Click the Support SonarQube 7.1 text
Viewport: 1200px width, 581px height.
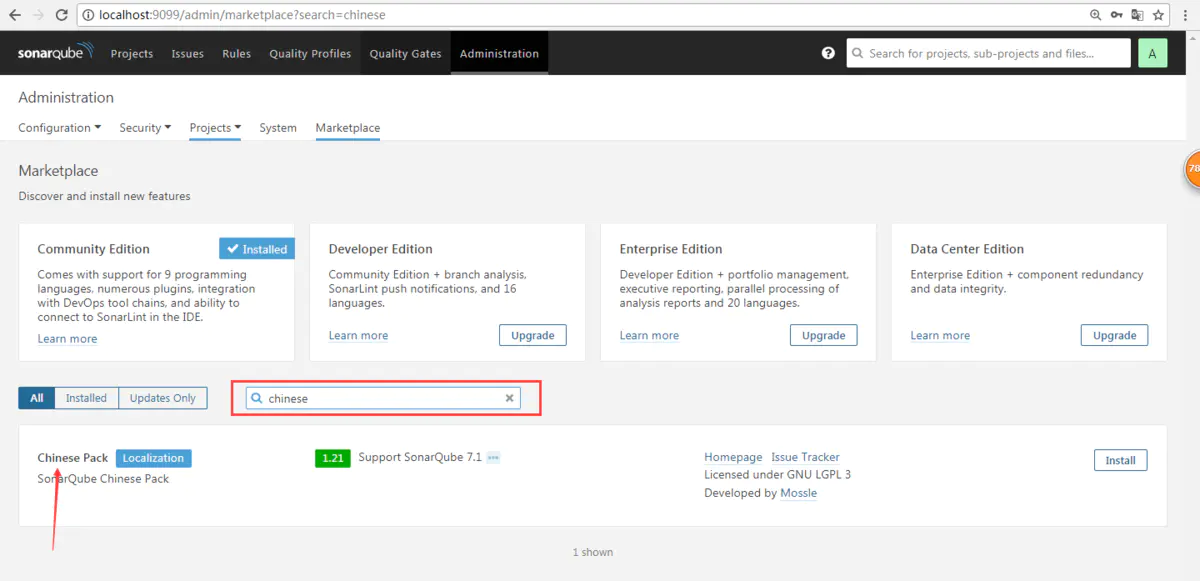point(420,457)
